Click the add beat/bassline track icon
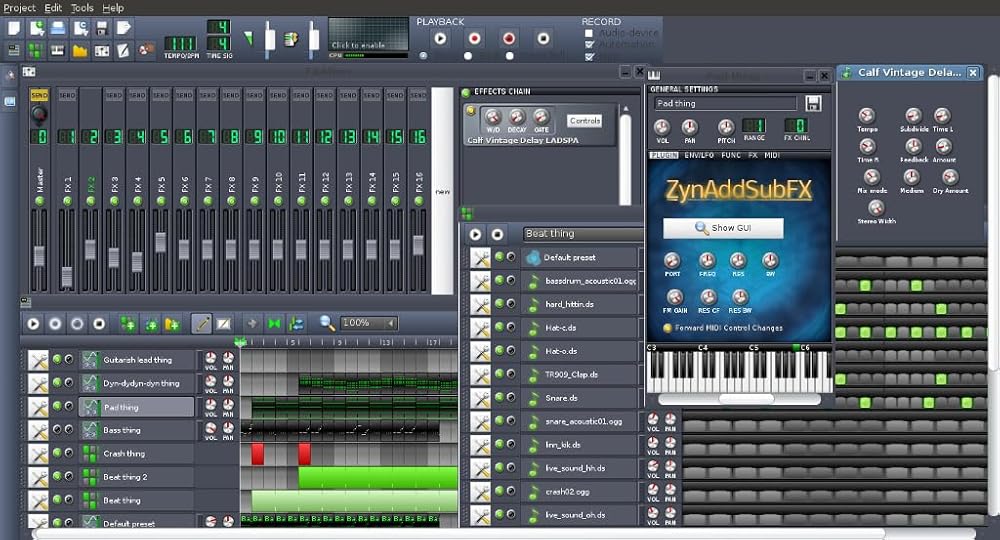The width and height of the screenshot is (1000, 540). click(128, 325)
